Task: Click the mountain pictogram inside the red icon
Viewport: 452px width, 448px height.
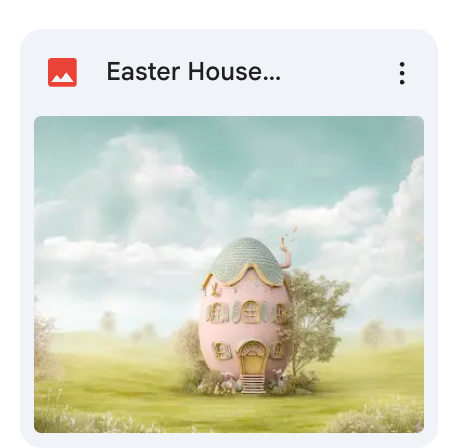Action: [62, 78]
